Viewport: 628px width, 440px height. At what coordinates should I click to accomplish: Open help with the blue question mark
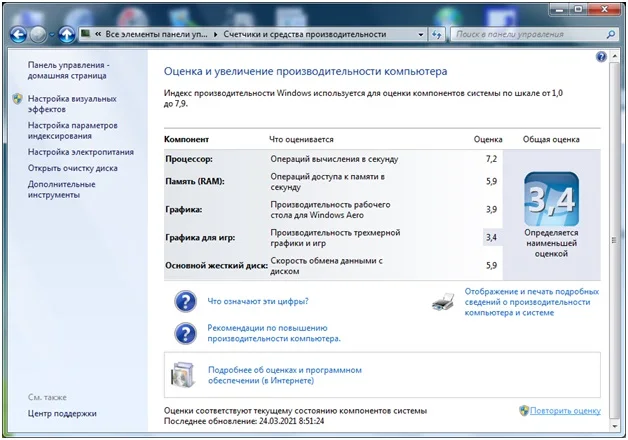(x=601, y=57)
